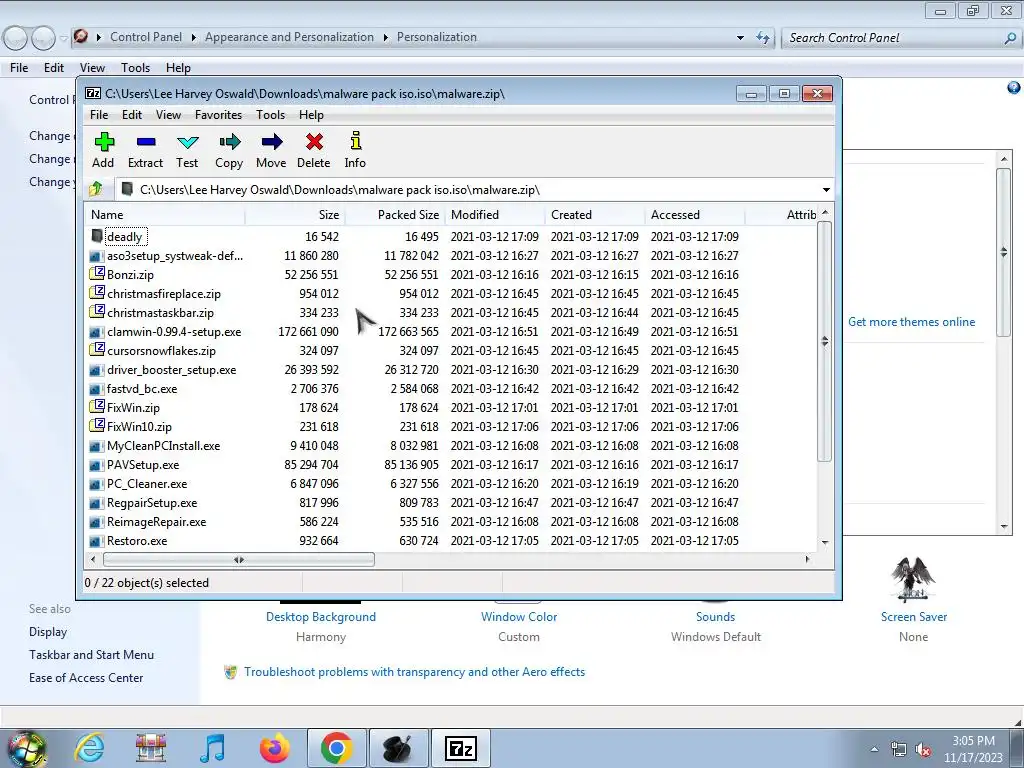Select the PAVSetup.exe file icon
1024x768 pixels.
pos(97,465)
